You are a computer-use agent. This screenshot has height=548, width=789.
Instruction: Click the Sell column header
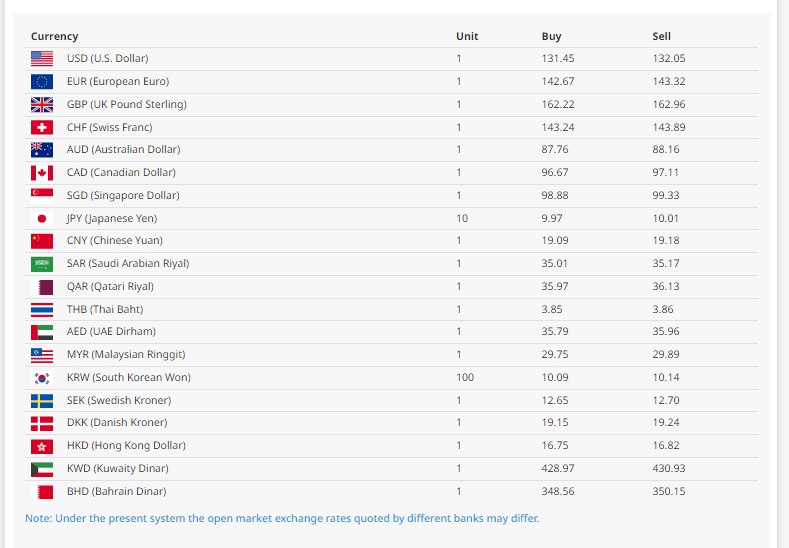661,36
